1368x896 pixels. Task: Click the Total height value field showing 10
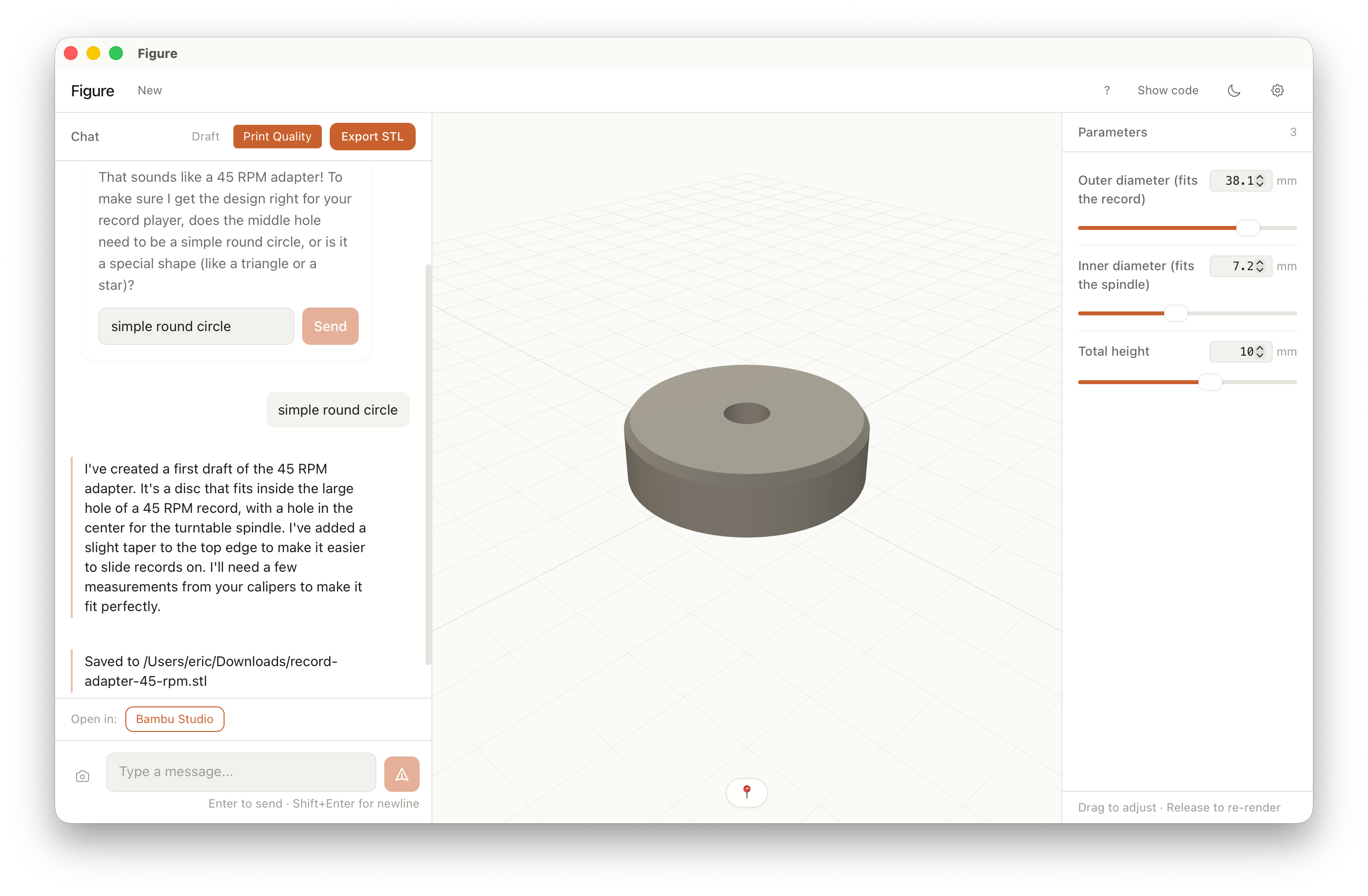(x=1240, y=352)
